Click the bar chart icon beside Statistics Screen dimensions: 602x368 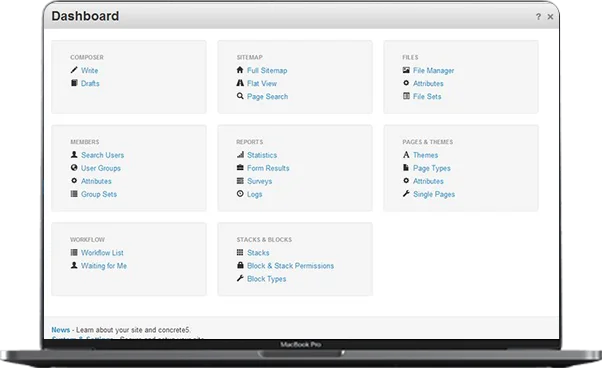point(240,154)
